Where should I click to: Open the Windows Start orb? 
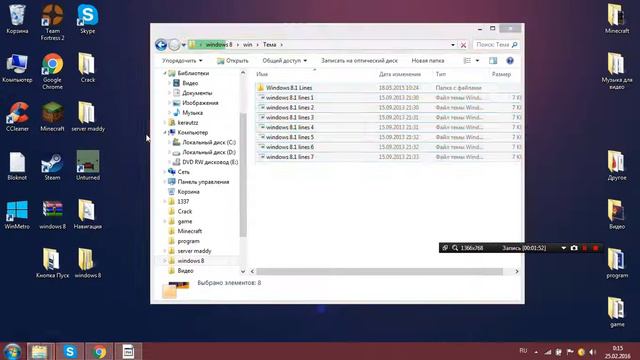tap(12, 351)
